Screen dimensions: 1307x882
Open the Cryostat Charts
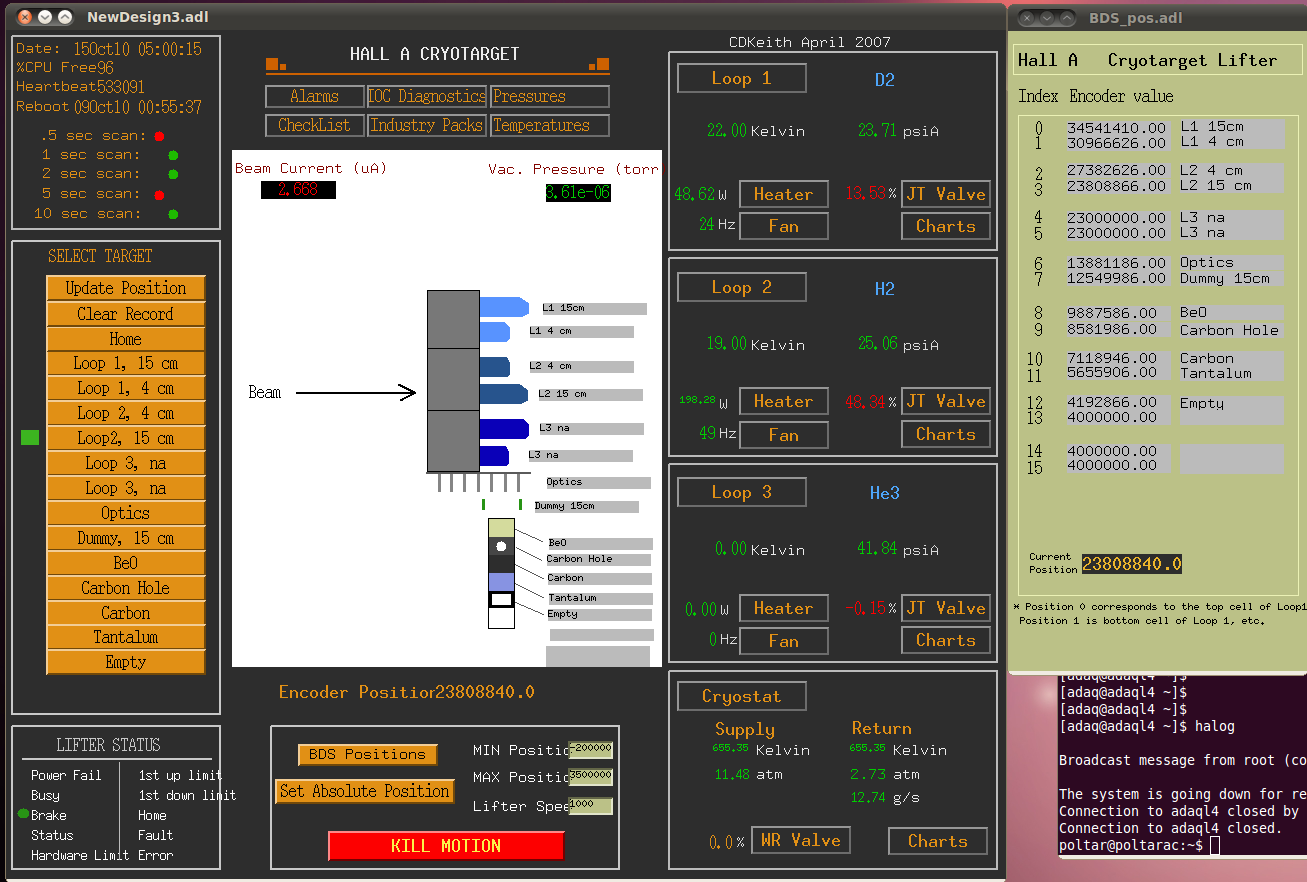tap(938, 842)
